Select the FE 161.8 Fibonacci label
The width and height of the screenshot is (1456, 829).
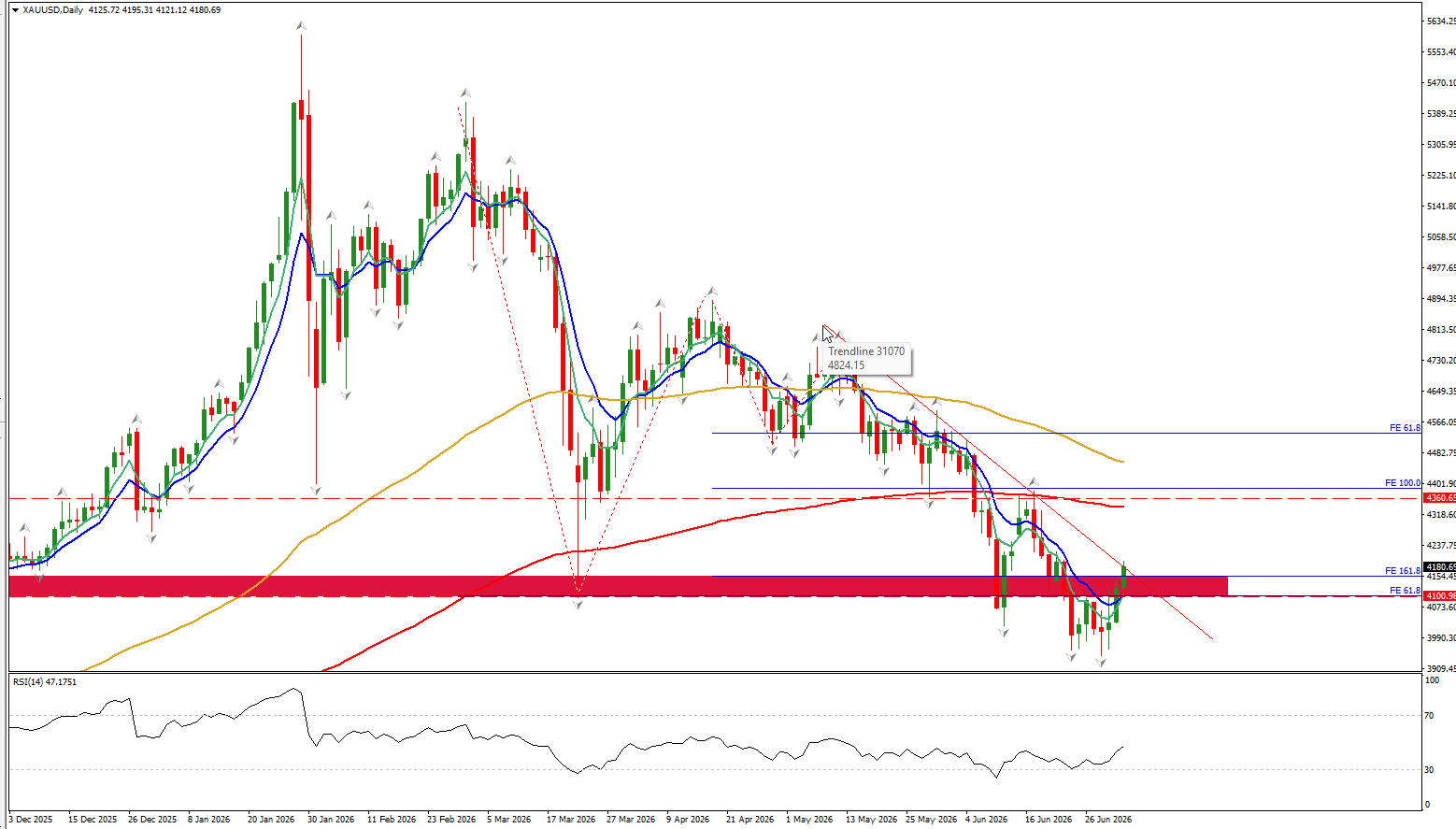1403,571
